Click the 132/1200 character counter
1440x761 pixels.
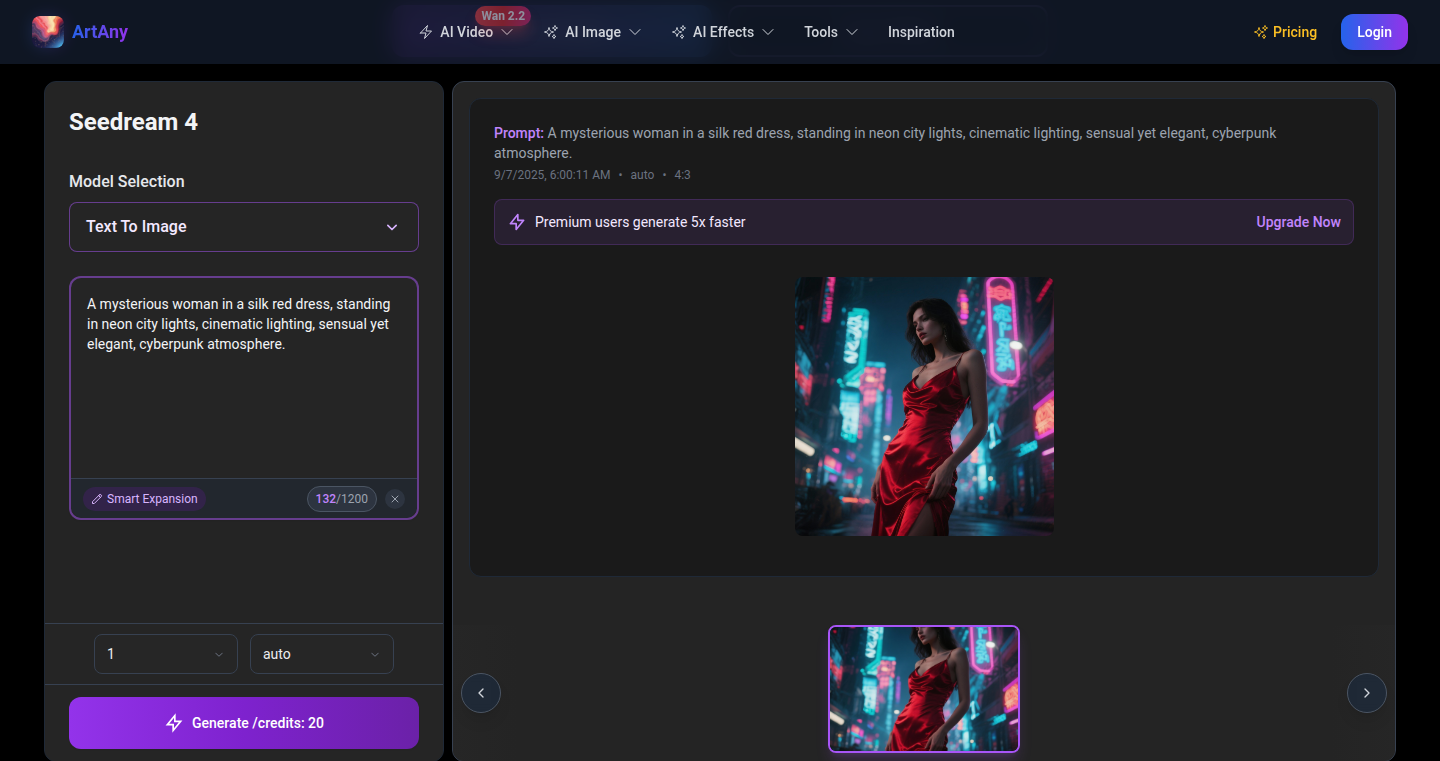(342, 499)
